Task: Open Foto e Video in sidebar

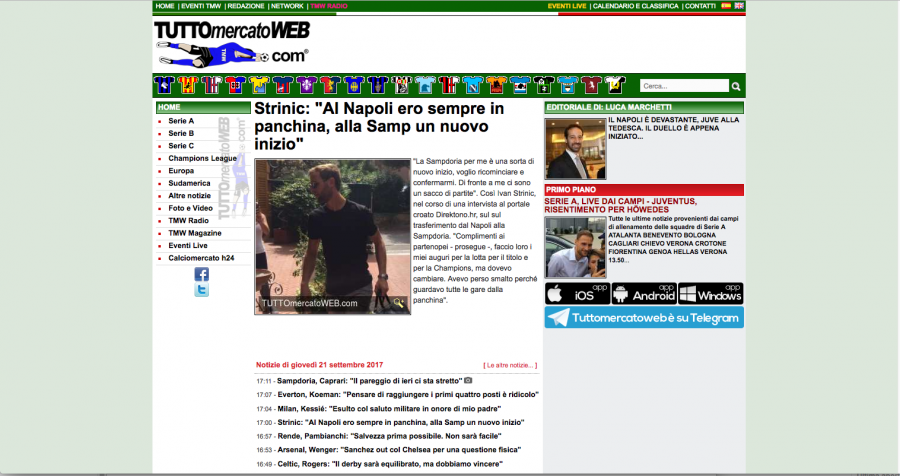Action: pyautogui.click(x=190, y=208)
